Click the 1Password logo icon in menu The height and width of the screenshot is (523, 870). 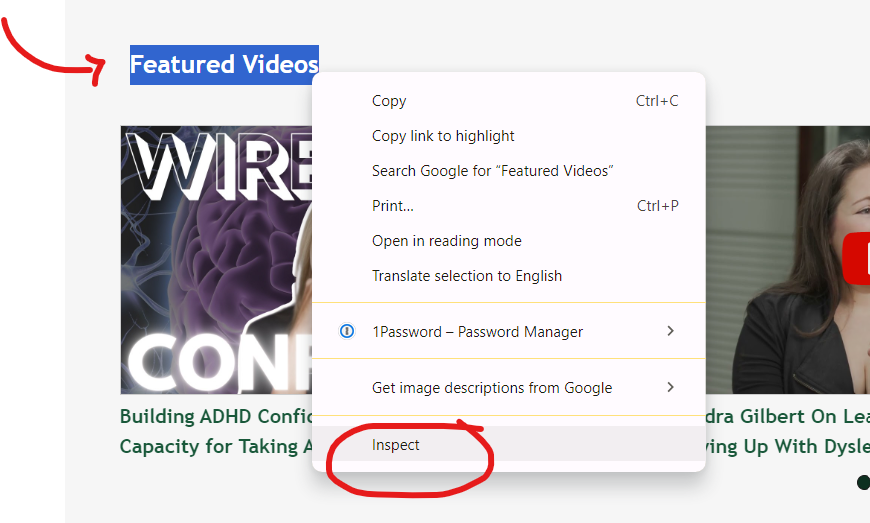click(347, 331)
